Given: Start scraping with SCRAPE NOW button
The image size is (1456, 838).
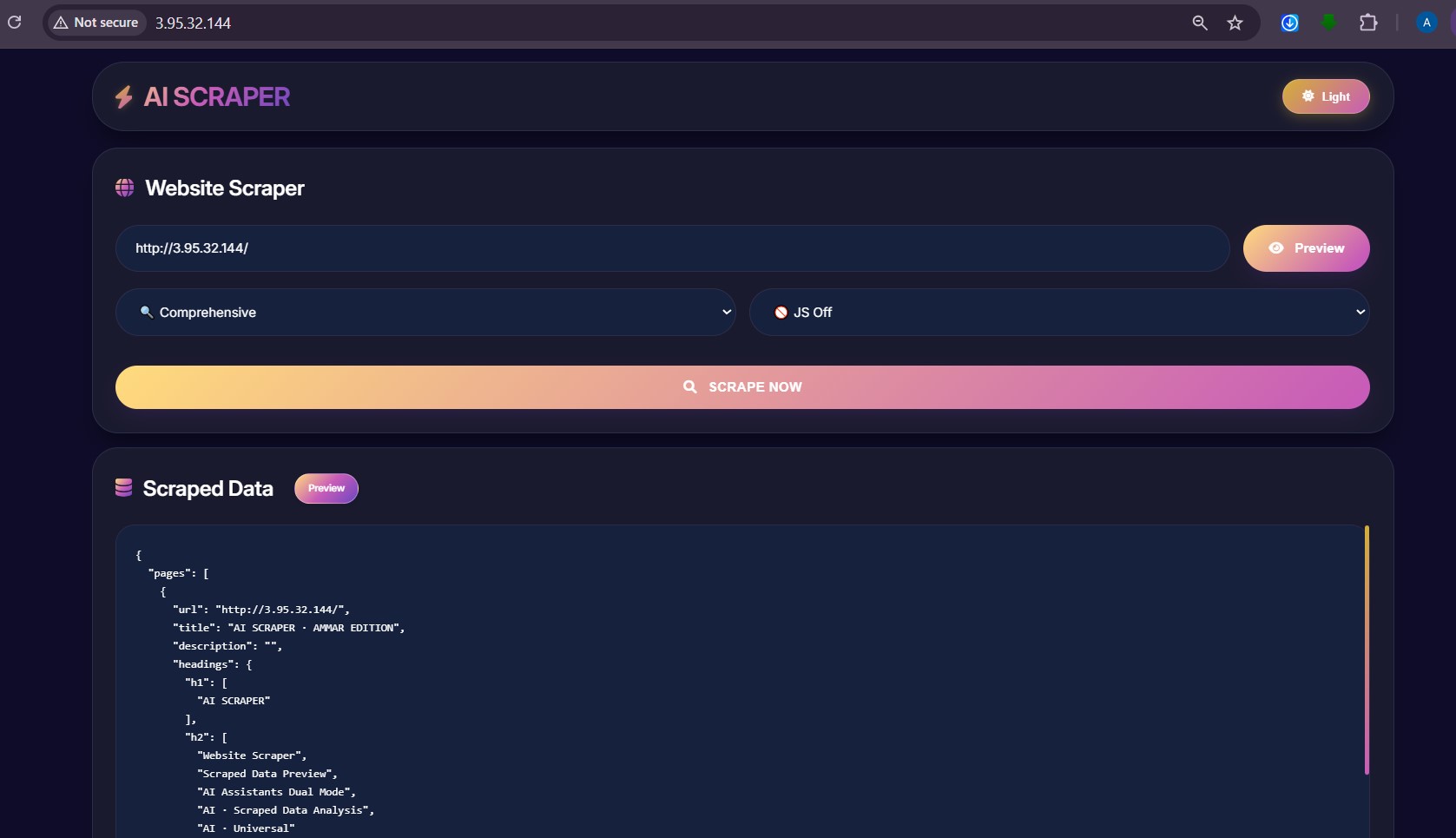Looking at the screenshot, I should tap(742, 387).
